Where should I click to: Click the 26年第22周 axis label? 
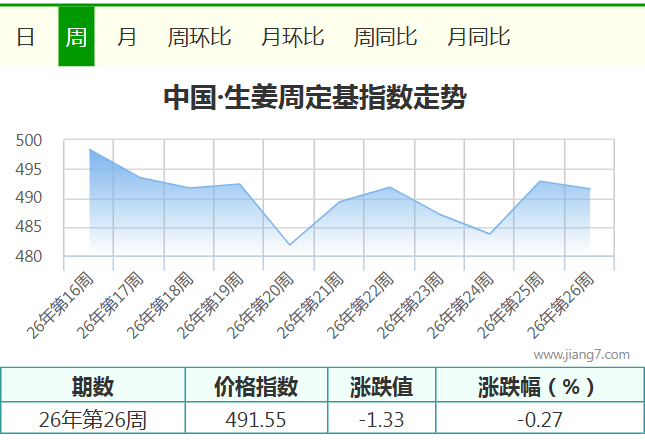coord(361,305)
